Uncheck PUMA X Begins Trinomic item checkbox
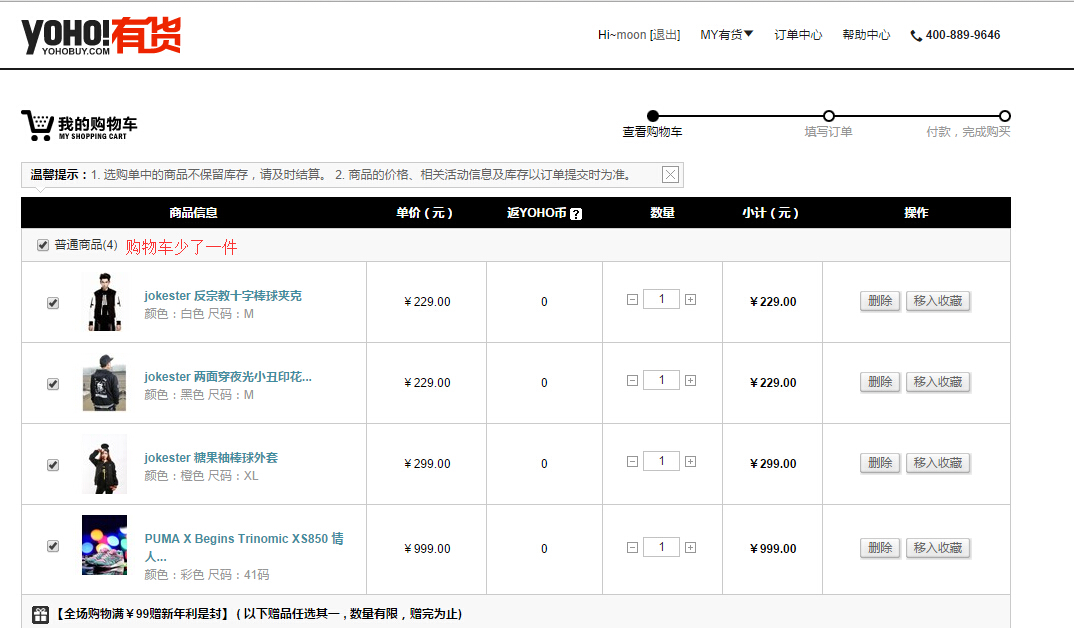 (53, 546)
